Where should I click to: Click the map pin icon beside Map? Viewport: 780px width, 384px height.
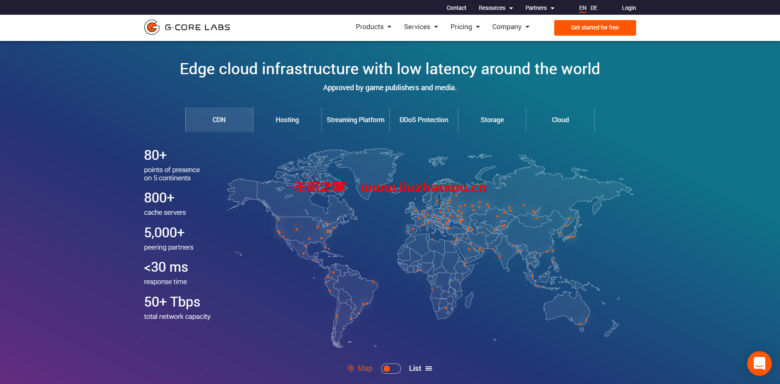(351, 369)
